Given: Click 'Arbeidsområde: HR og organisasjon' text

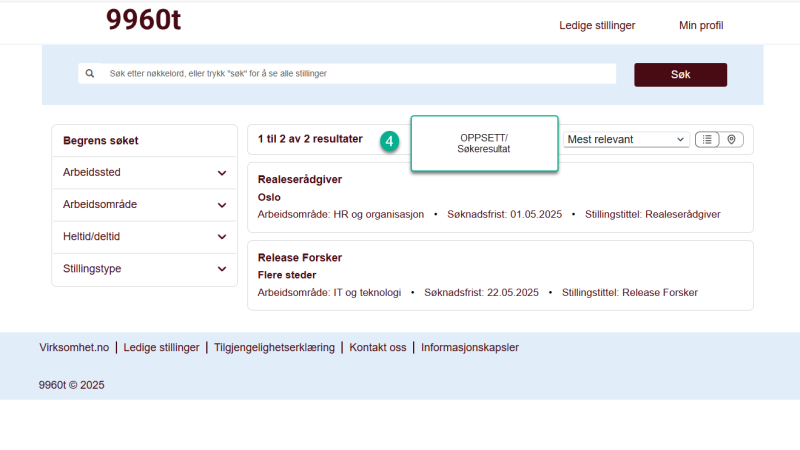Looking at the screenshot, I should [341, 214].
